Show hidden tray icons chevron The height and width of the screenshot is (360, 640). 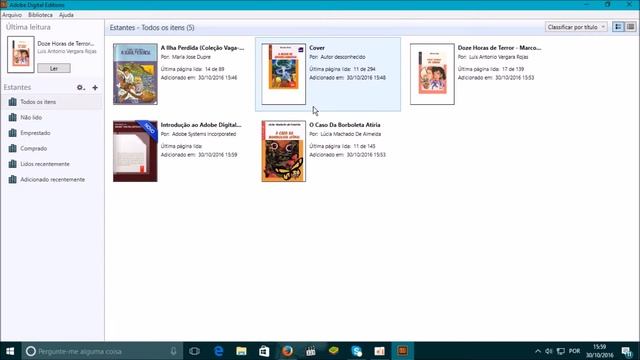[x=538, y=351]
